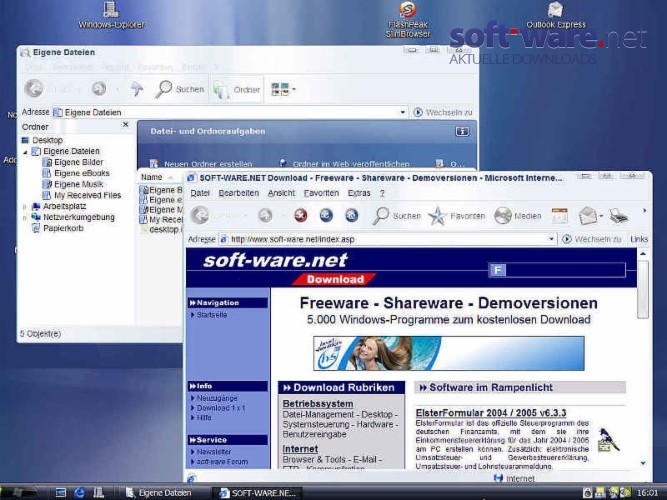Open the ? help menu in Internet Explorer
667x500 pixels.
click(382, 193)
